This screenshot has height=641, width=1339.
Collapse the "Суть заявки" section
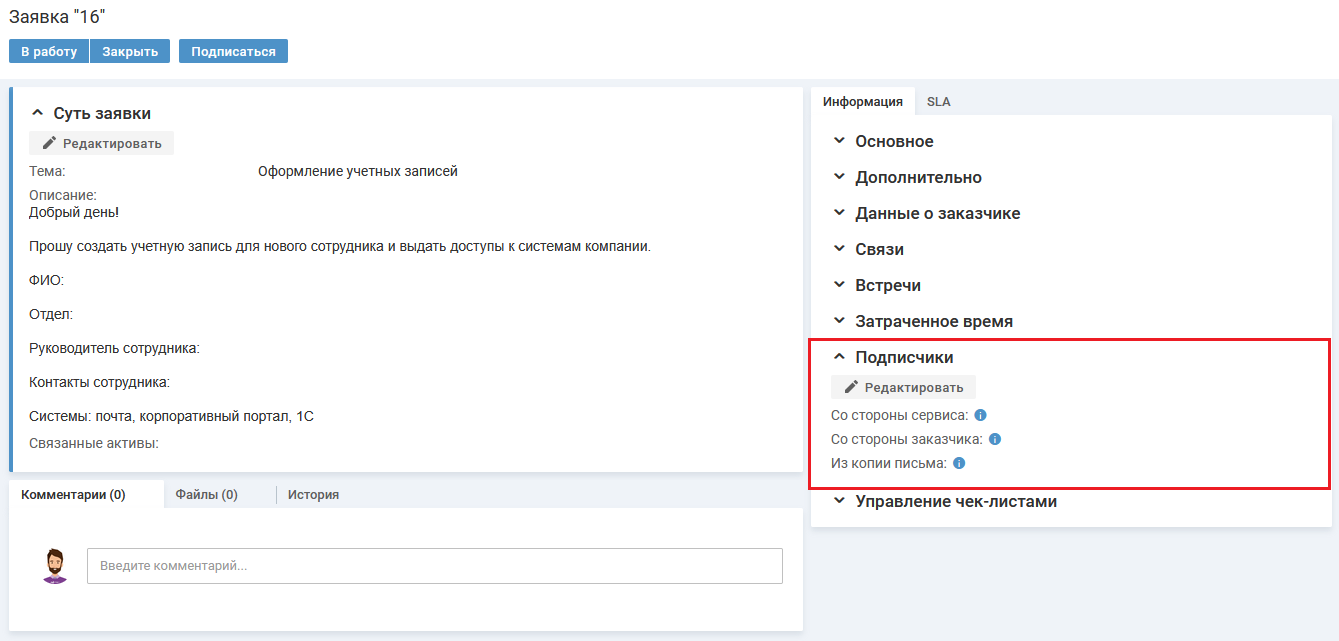(x=39, y=114)
